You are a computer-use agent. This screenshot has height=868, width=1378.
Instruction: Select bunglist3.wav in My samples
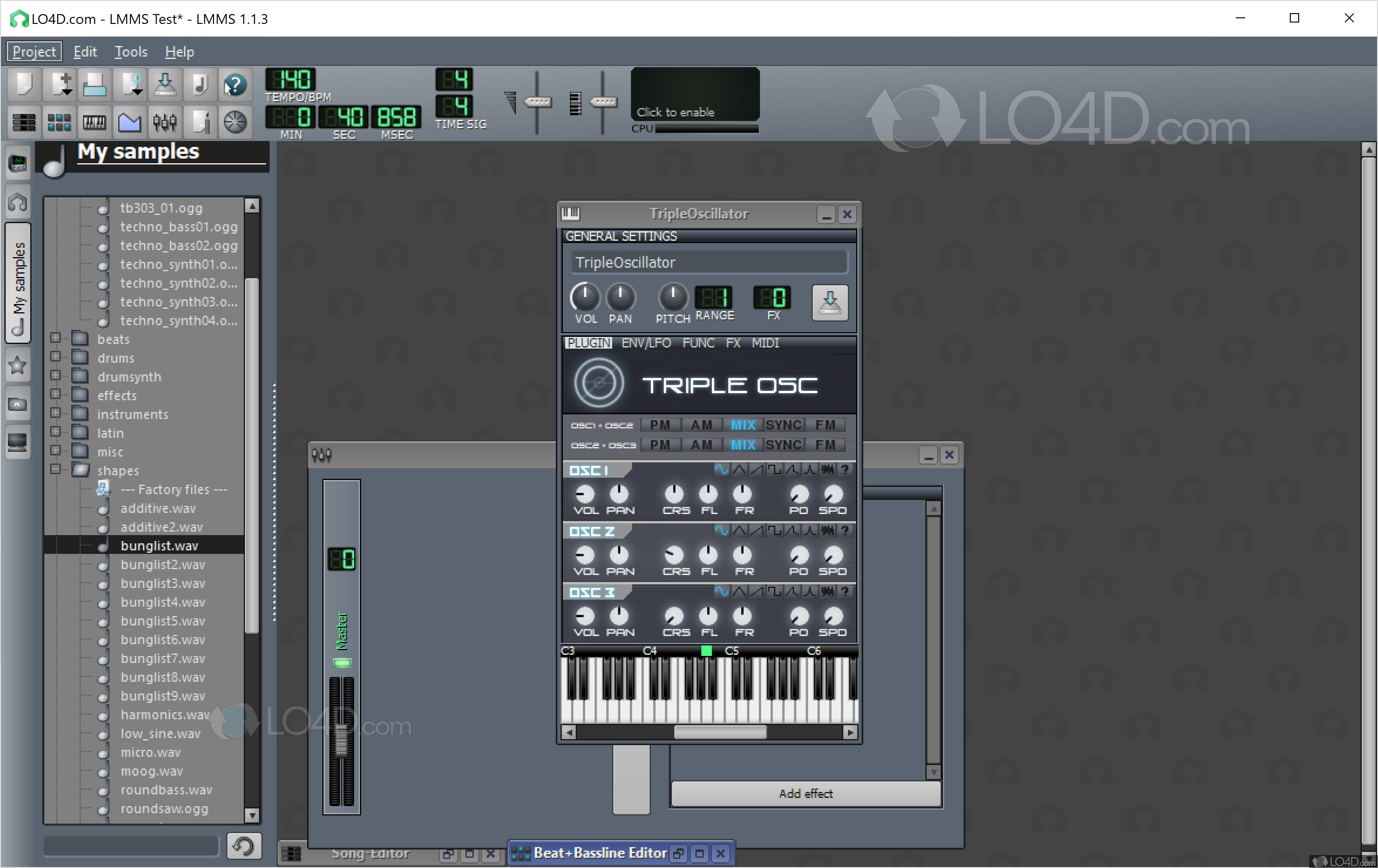tap(162, 583)
